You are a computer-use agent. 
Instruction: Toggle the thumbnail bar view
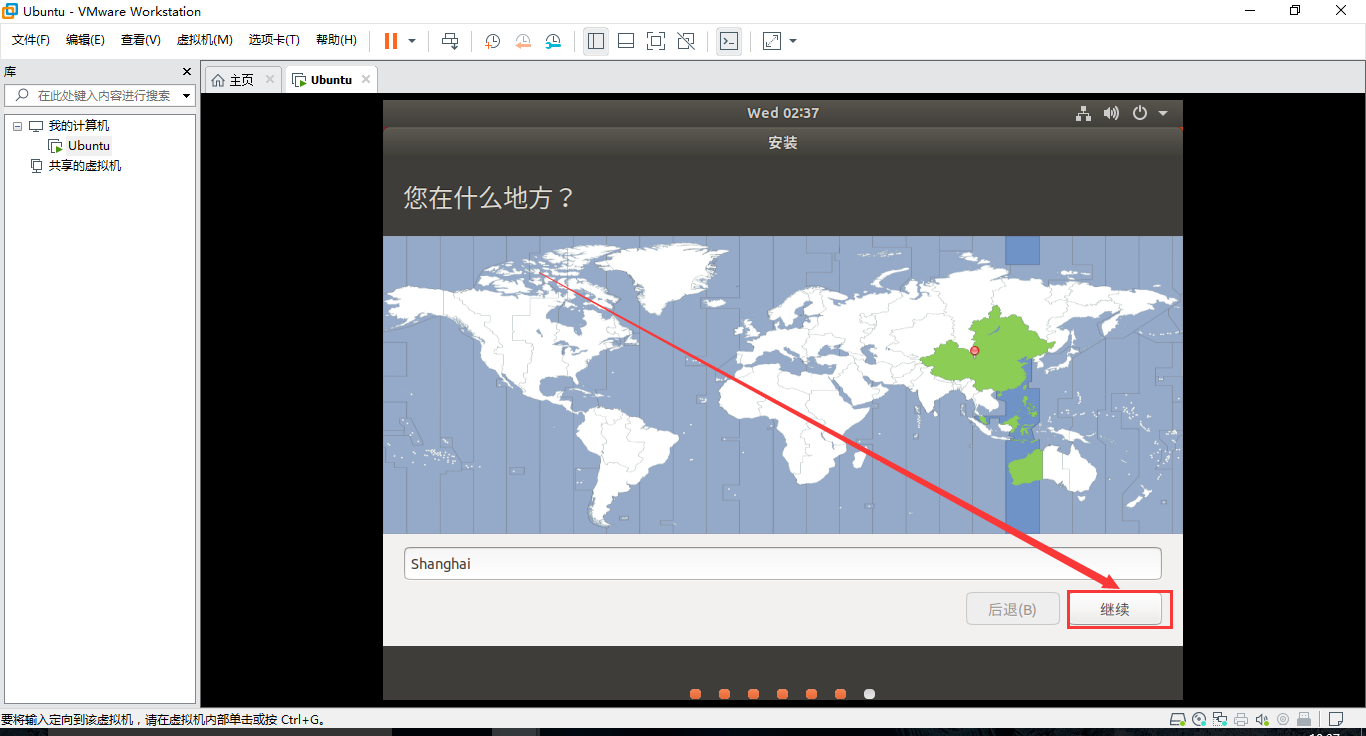click(x=626, y=41)
